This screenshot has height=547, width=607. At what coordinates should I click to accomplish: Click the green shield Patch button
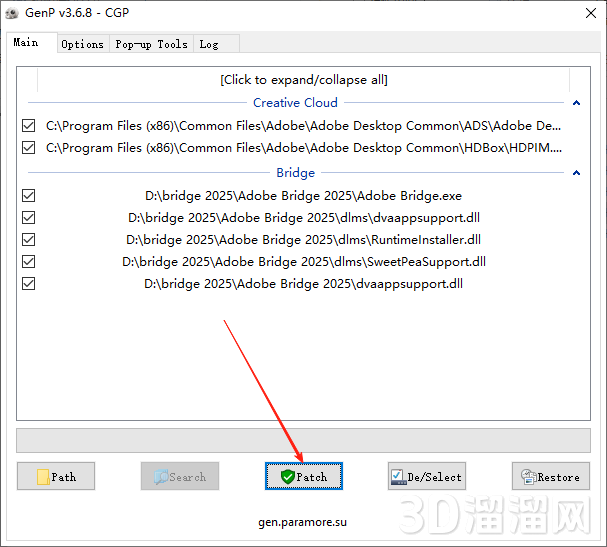pyautogui.click(x=304, y=476)
